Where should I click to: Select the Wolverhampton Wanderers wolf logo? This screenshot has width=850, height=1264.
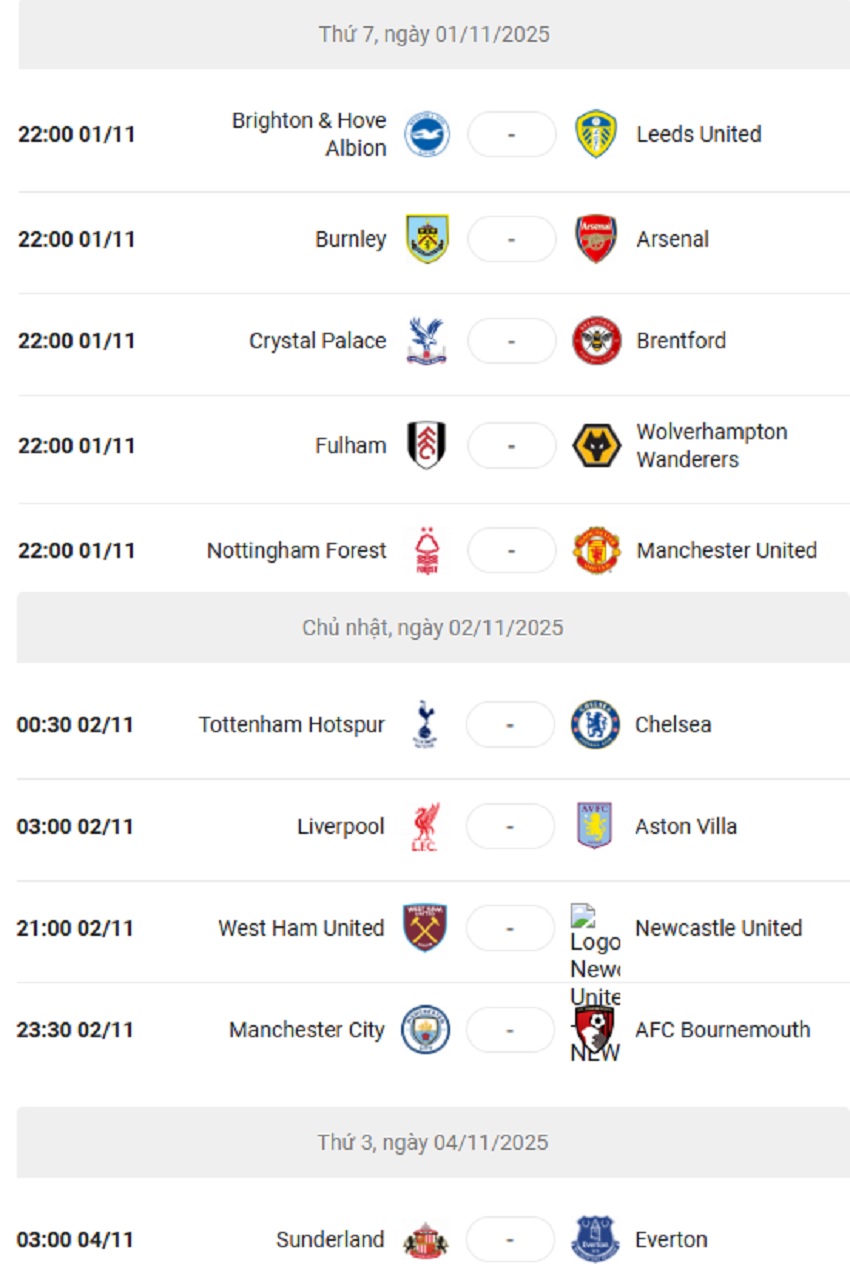coord(596,446)
